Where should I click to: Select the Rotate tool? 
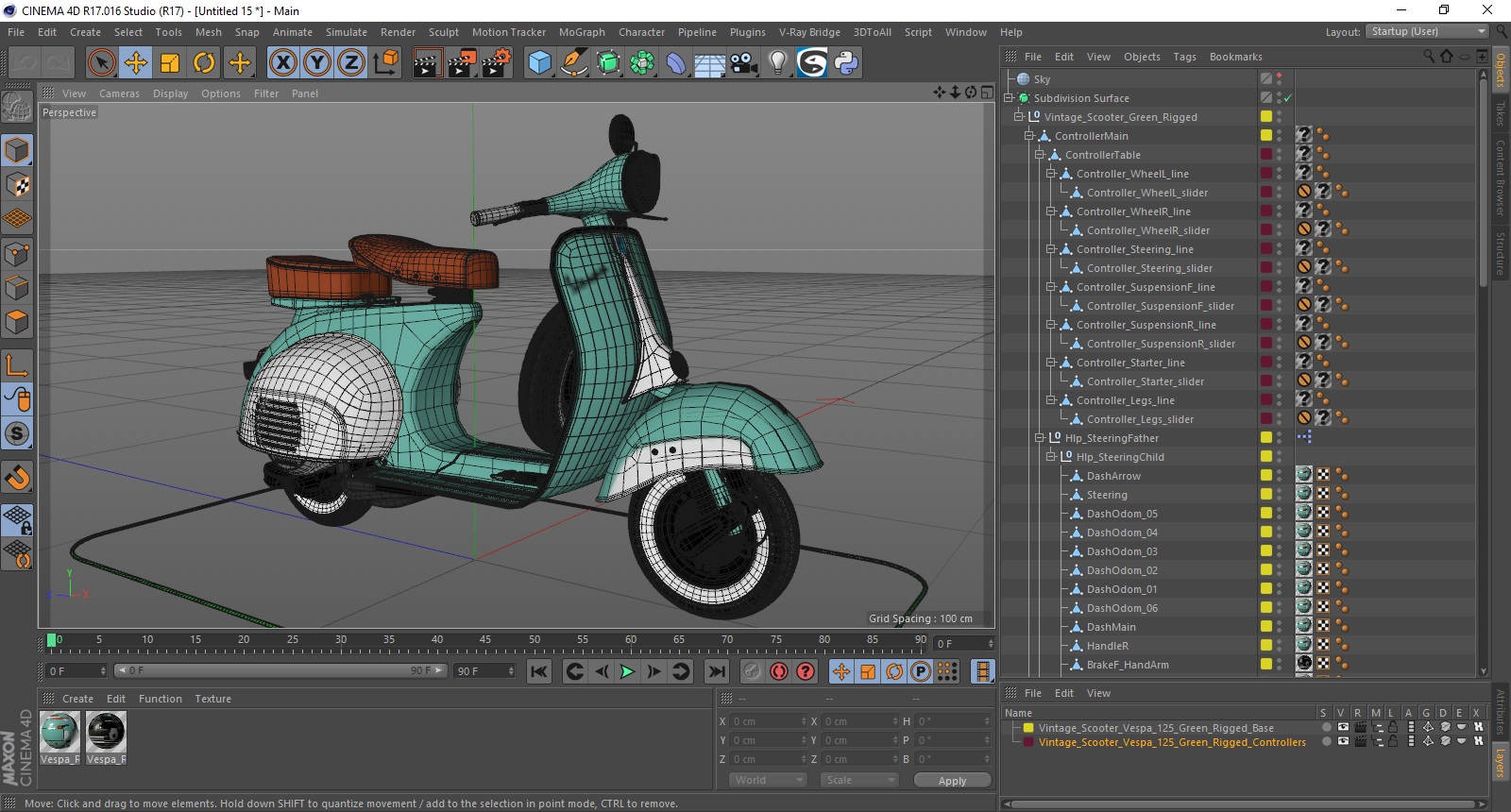(204, 63)
